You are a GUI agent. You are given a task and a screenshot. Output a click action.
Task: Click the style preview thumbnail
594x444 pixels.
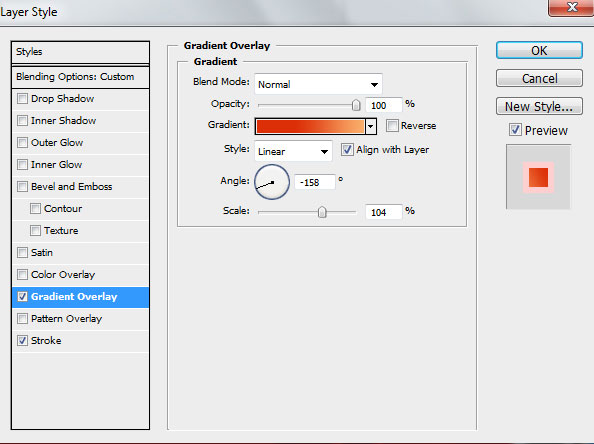coord(538,177)
